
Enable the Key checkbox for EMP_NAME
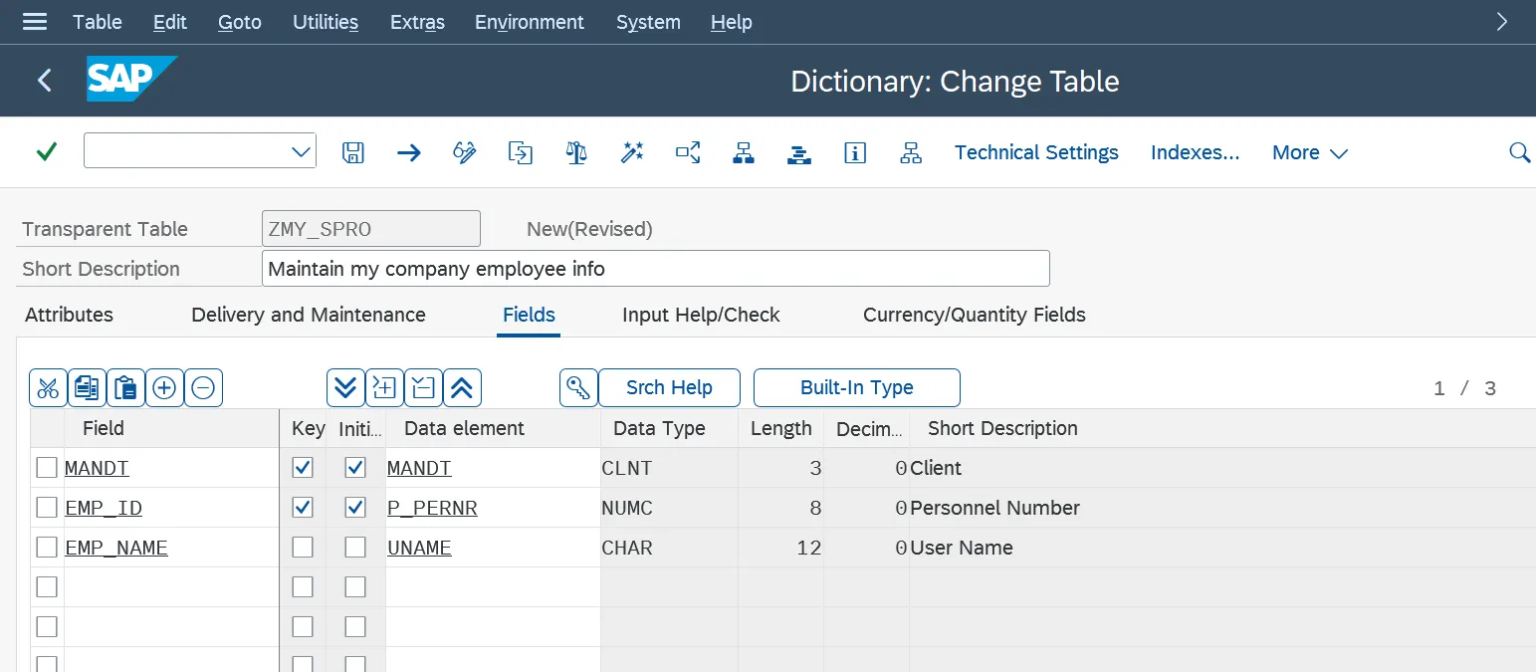click(x=303, y=546)
